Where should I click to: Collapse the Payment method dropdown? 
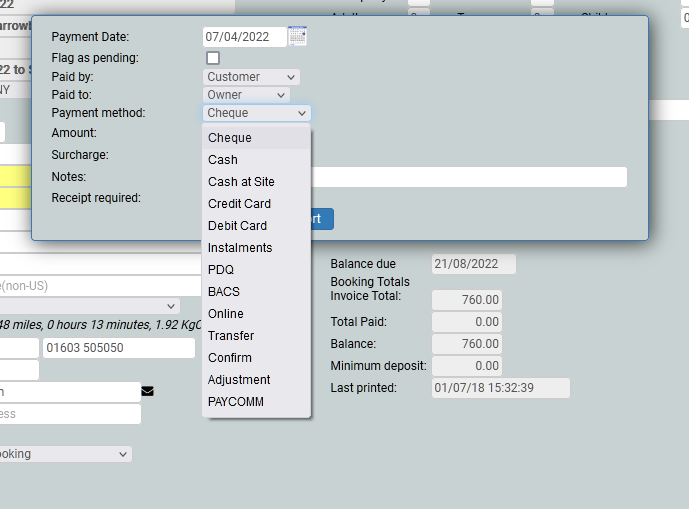256,113
